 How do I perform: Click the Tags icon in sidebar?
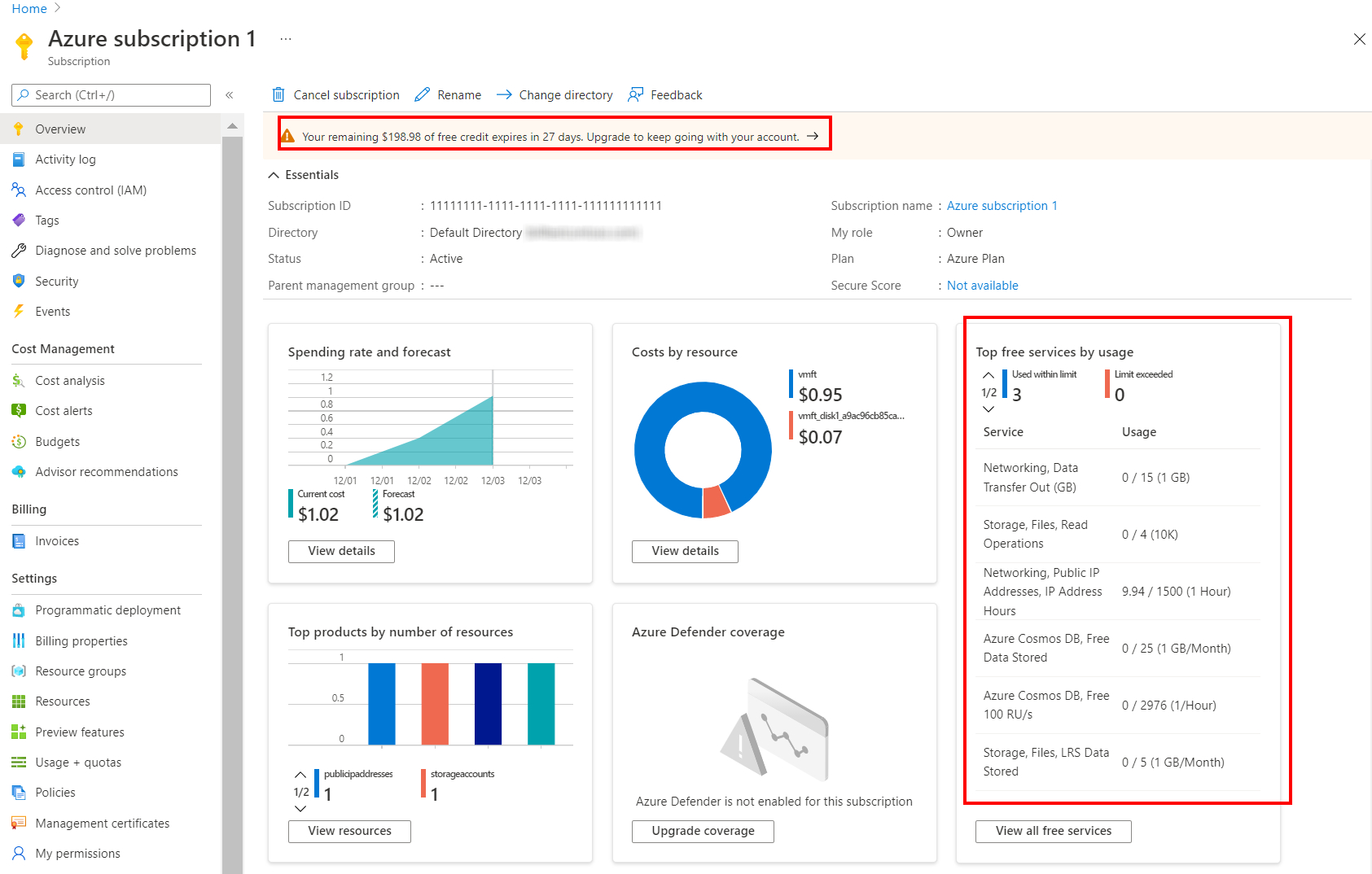pyautogui.click(x=19, y=221)
